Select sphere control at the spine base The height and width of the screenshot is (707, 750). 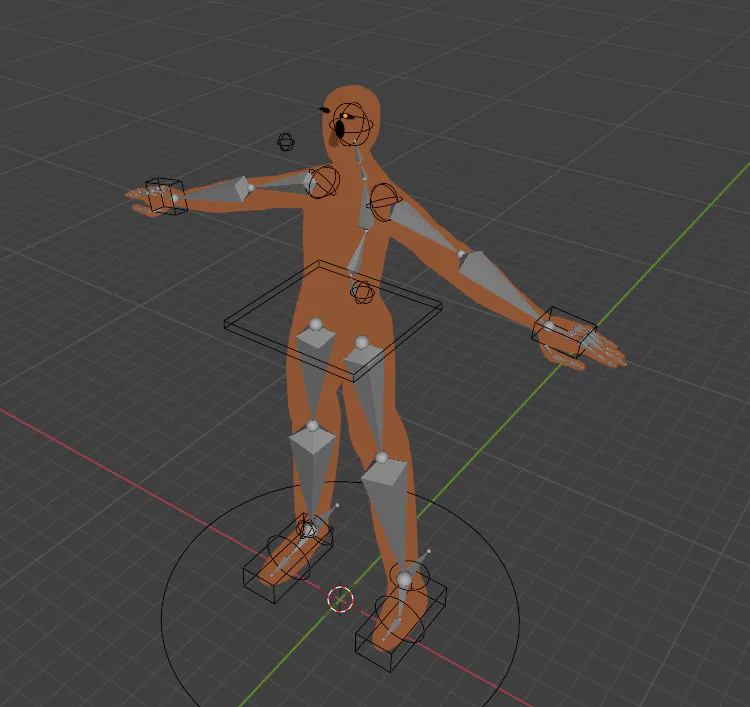point(362,292)
